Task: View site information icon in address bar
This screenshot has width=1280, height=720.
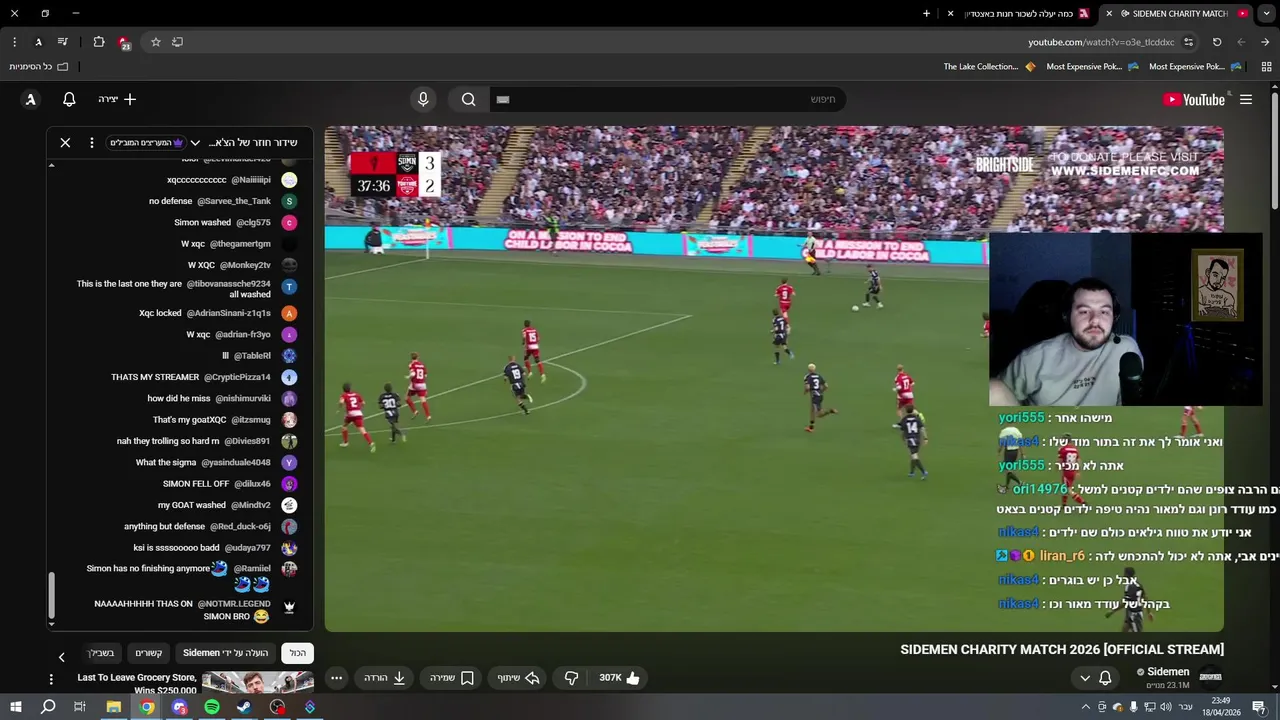Action: coord(1188,42)
